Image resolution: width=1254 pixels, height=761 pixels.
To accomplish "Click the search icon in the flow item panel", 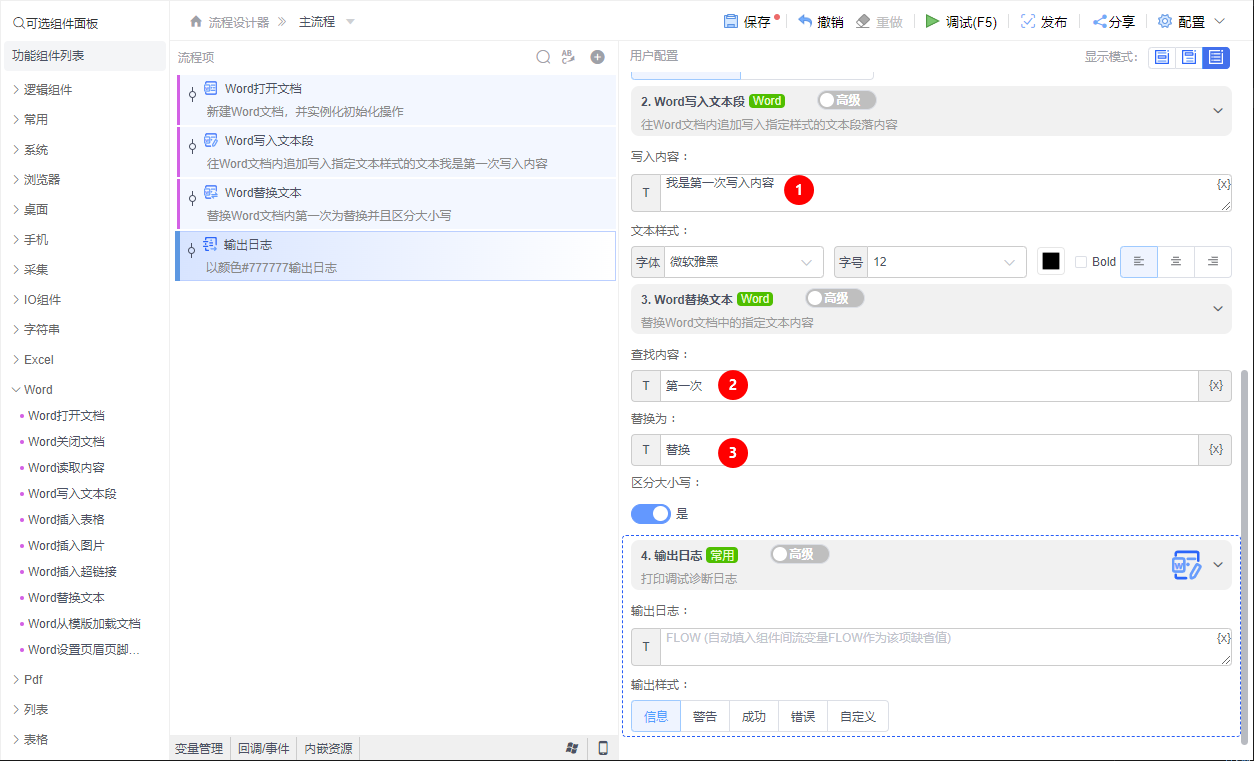I will [543, 57].
